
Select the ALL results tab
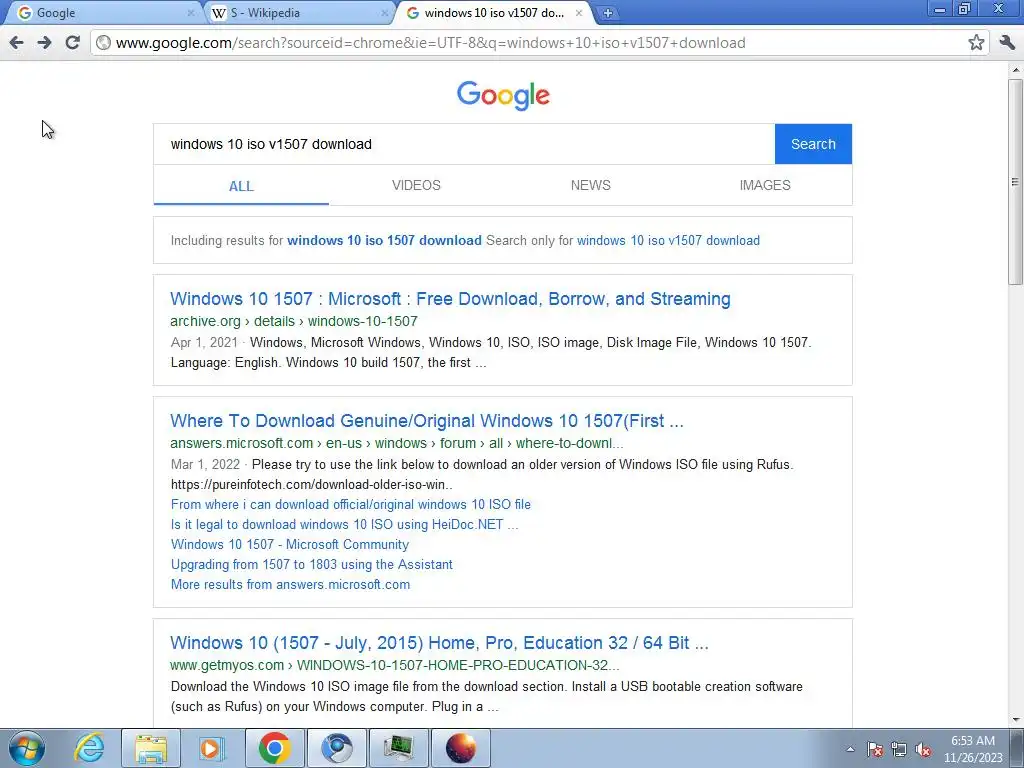(241, 186)
